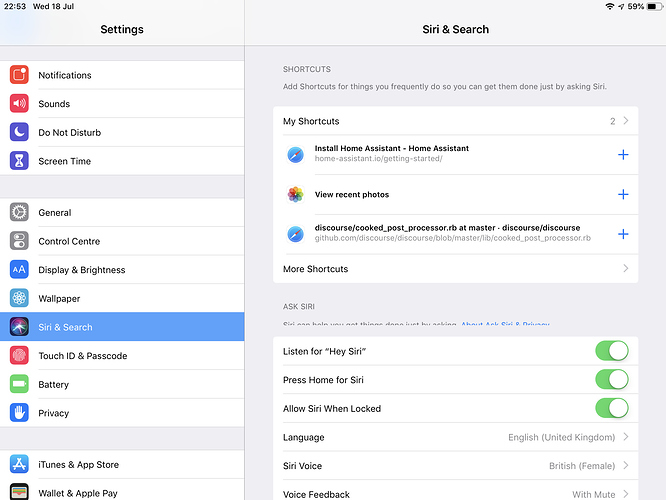This screenshot has width=666, height=500.
Task: Tap the Screen Time hourglass icon
Action: (x=19, y=161)
